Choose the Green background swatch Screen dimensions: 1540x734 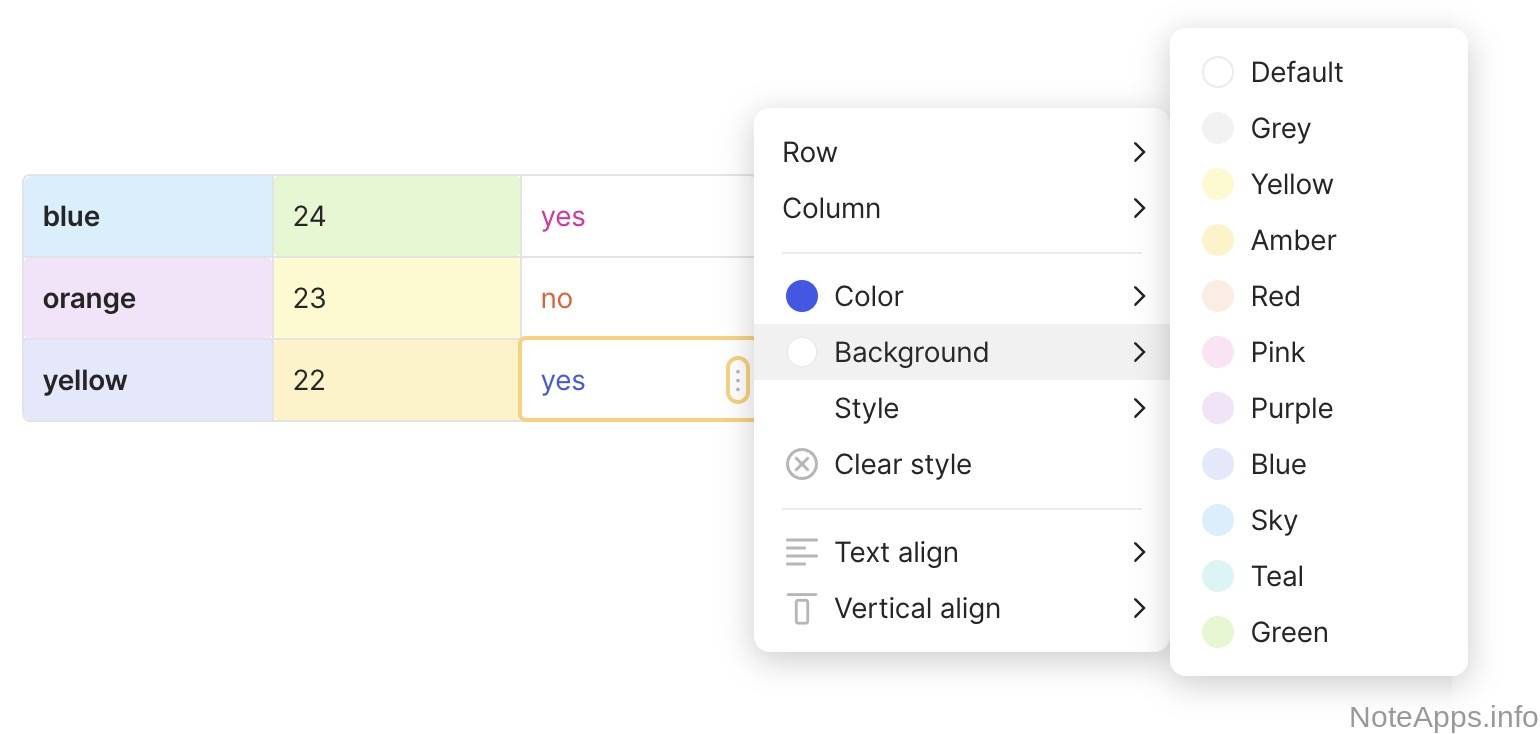point(1218,632)
